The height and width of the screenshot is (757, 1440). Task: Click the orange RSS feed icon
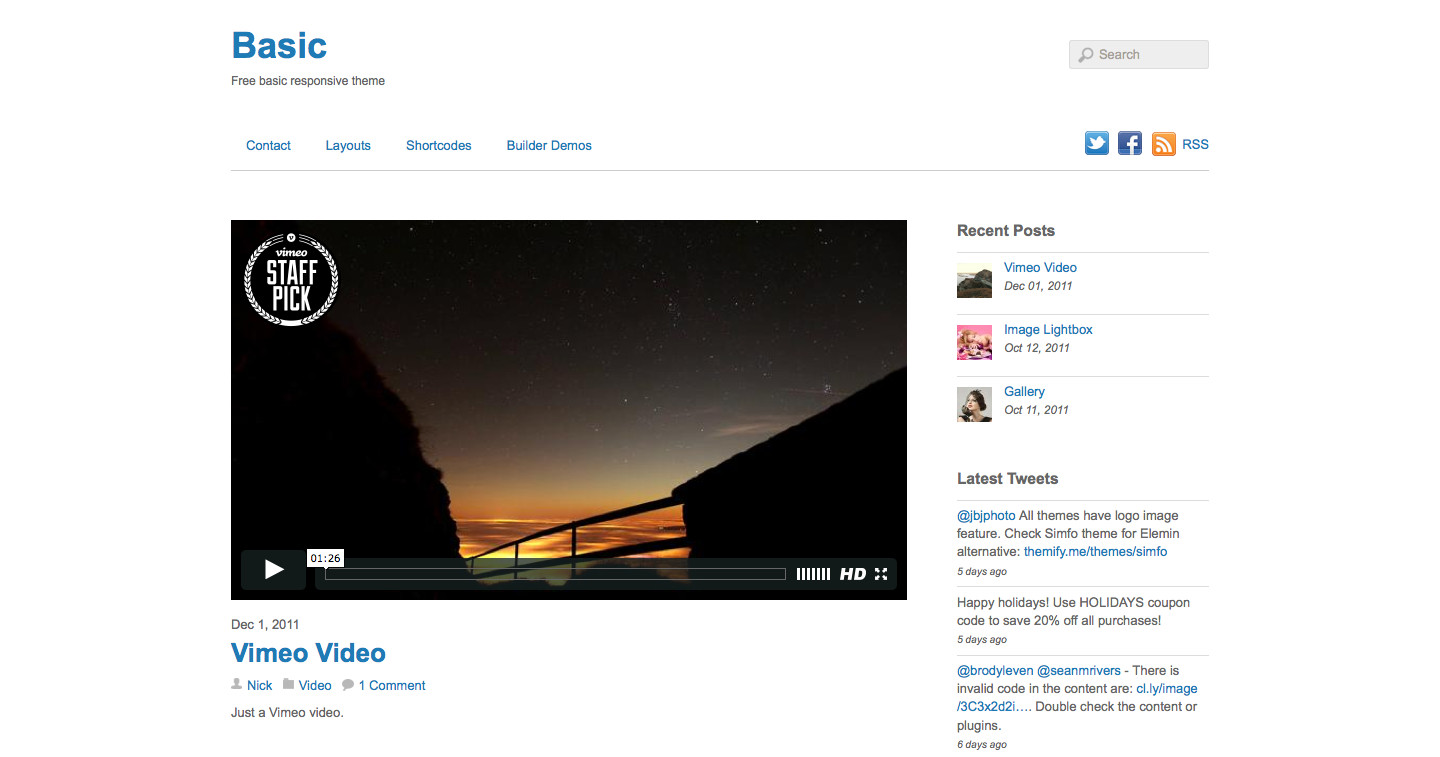click(1163, 144)
